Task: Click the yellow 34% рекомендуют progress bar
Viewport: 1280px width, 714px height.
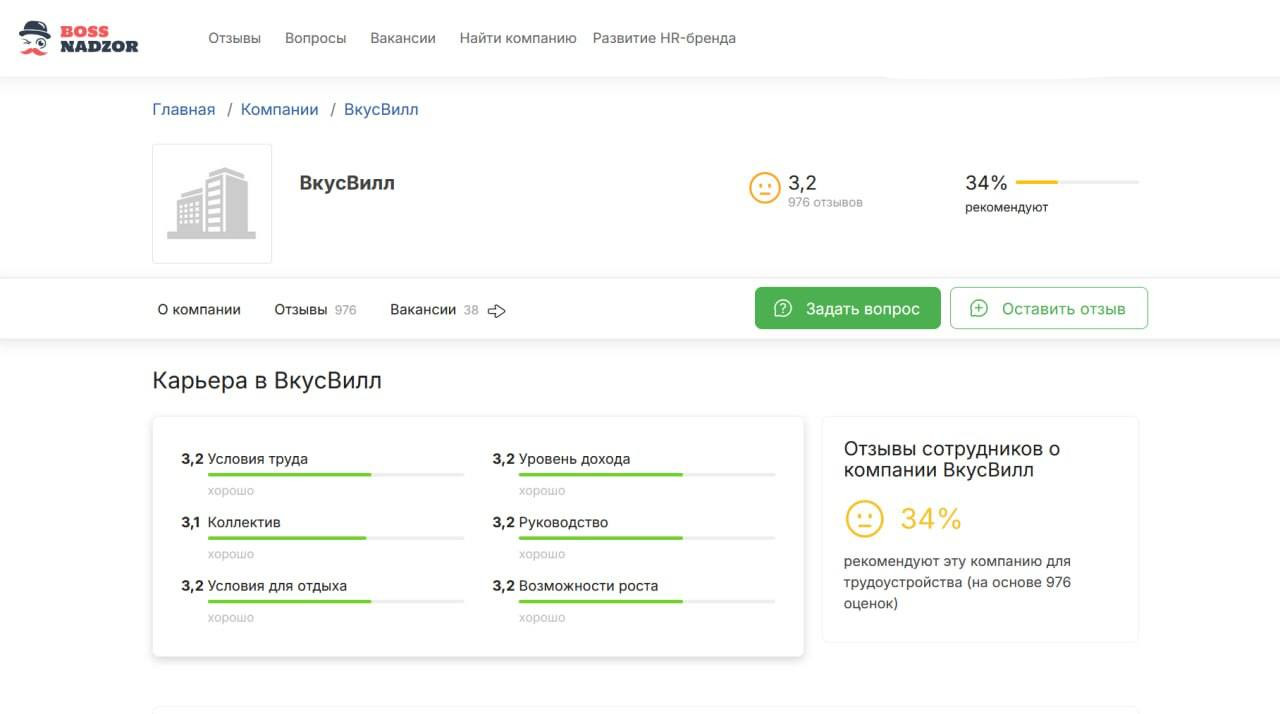Action: coord(1077,182)
